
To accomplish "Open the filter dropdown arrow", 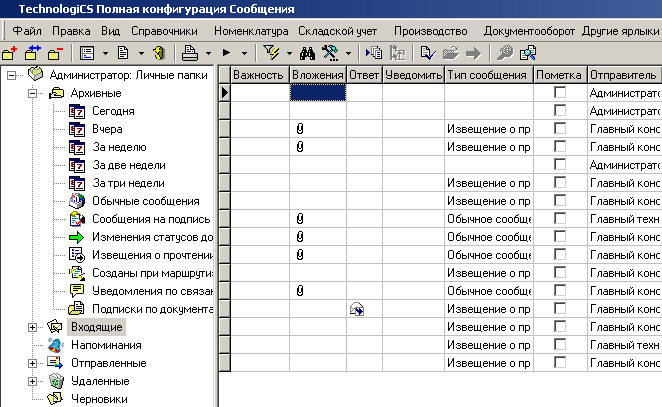I will coord(289,54).
